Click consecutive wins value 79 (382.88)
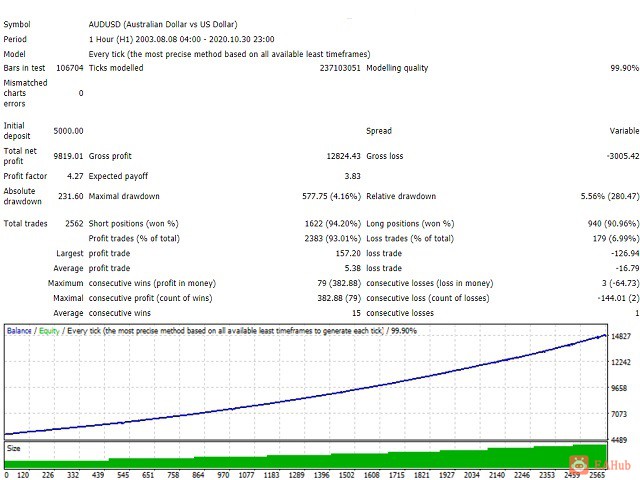The image size is (640, 480). click(339, 283)
